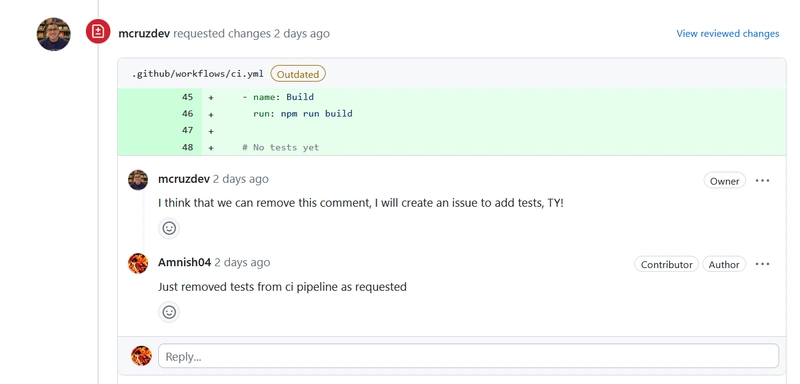
Task: Click mcruzdev username in comment thread
Action: pos(184,179)
